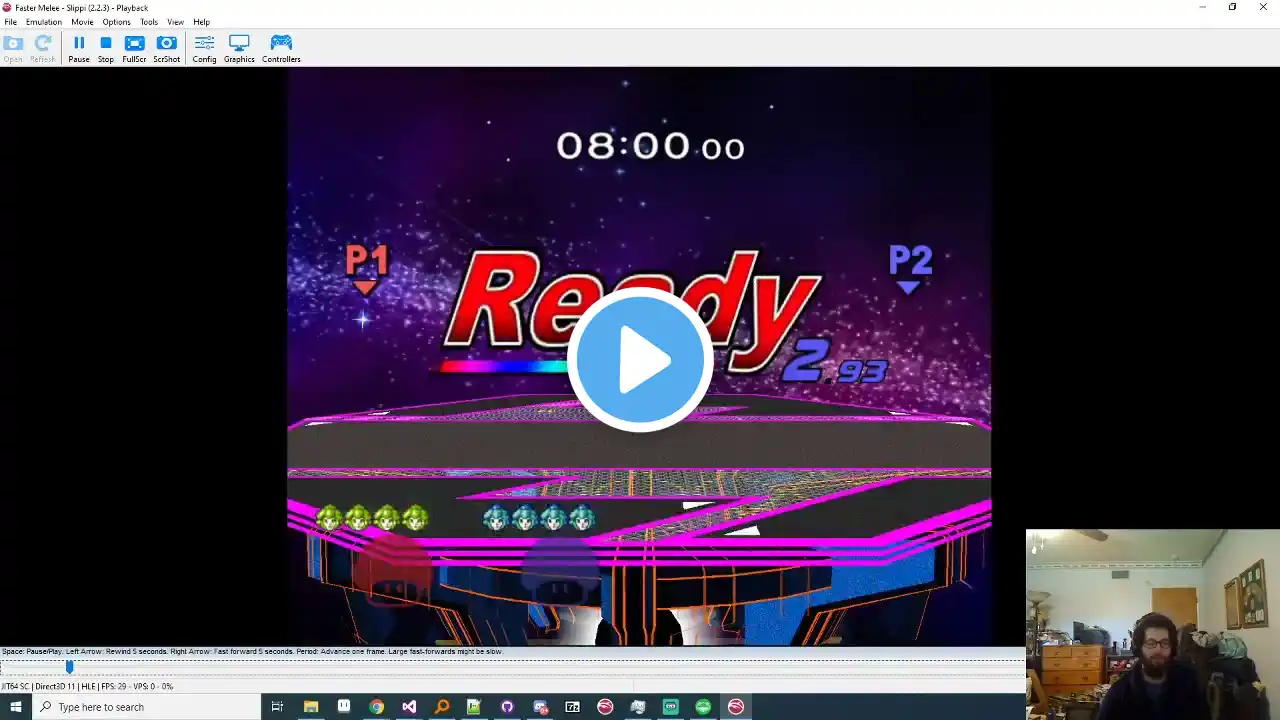Take a screenshot with ScrShot icon
This screenshot has height=720, width=1280.
[166, 48]
